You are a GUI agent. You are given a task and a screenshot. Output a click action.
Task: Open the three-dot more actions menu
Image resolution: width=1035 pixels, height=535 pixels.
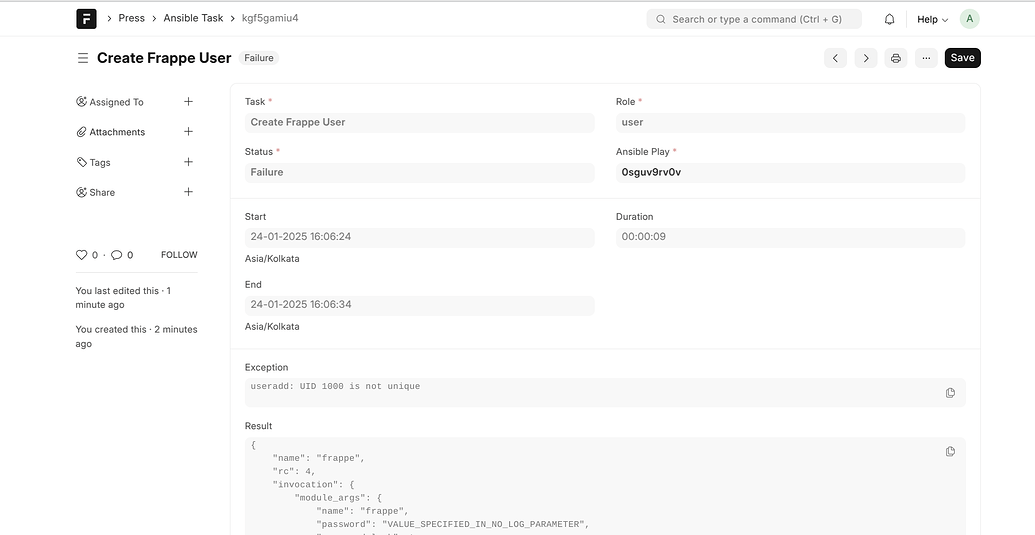click(926, 58)
